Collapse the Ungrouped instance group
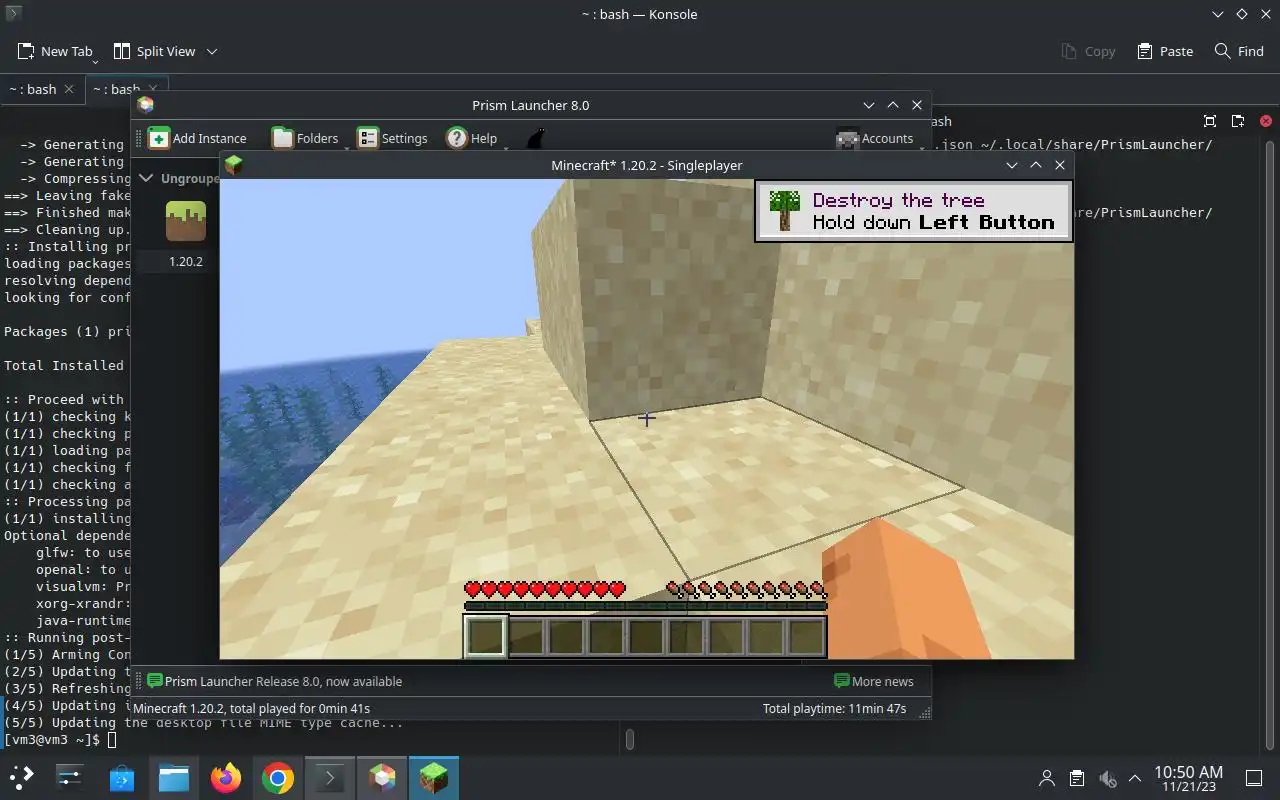 (x=146, y=178)
